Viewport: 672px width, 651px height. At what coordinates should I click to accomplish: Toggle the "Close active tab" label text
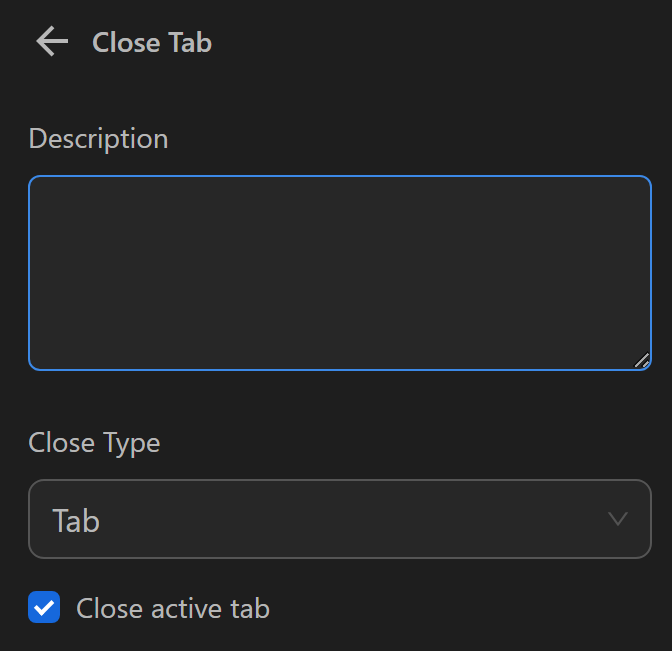point(173,608)
